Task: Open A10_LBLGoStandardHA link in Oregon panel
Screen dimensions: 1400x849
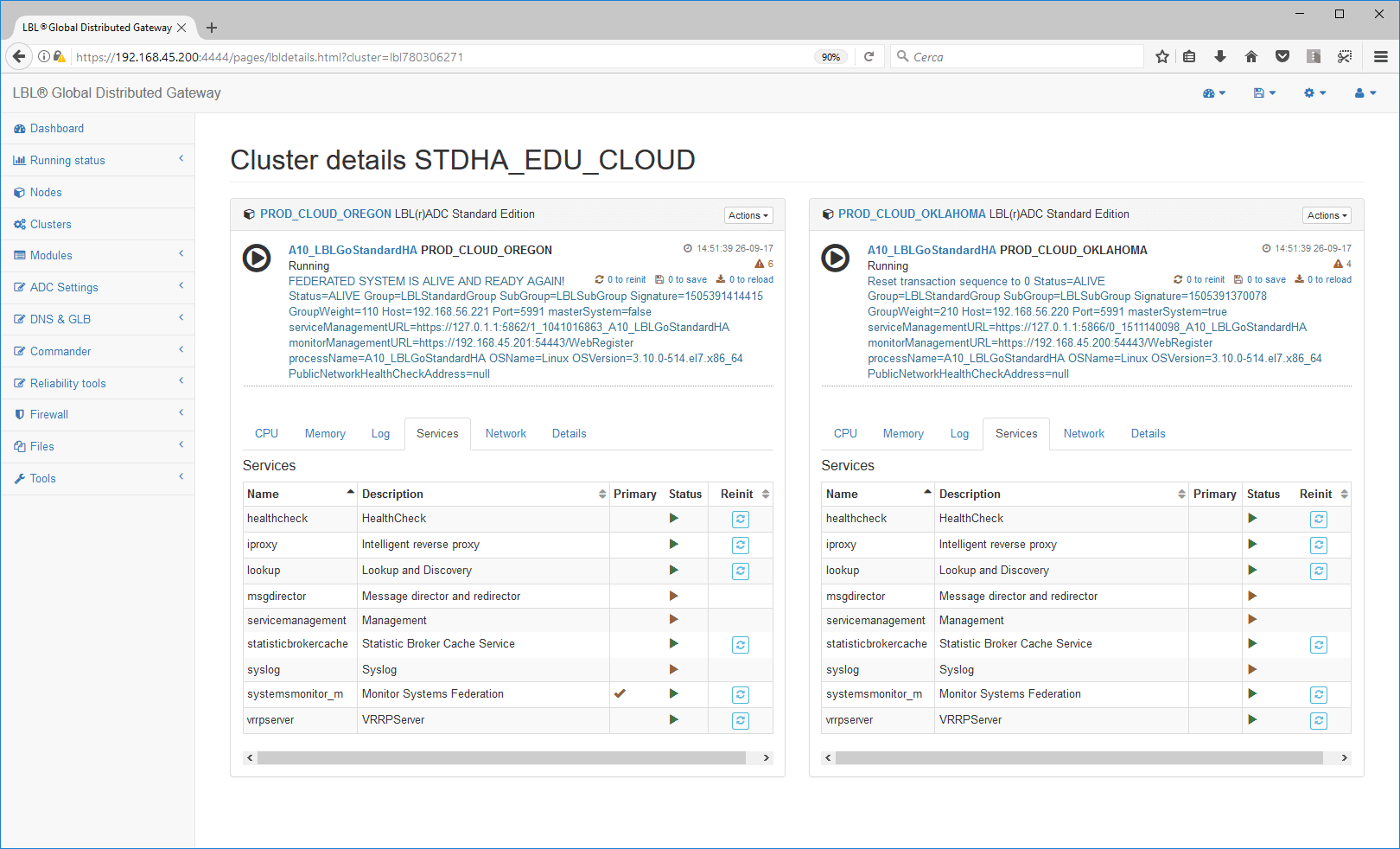Action: click(x=353, y=250)
